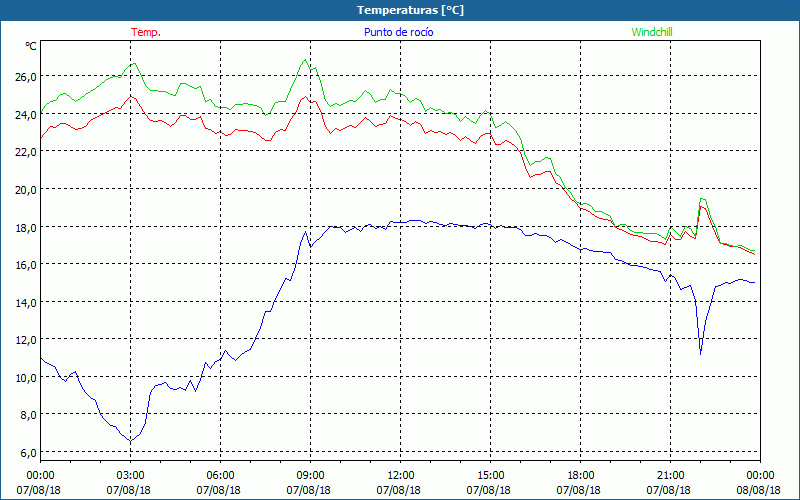Click the 12:00 time axis label
The width and height of the screenshot is (800, 500).
[401, 476]
